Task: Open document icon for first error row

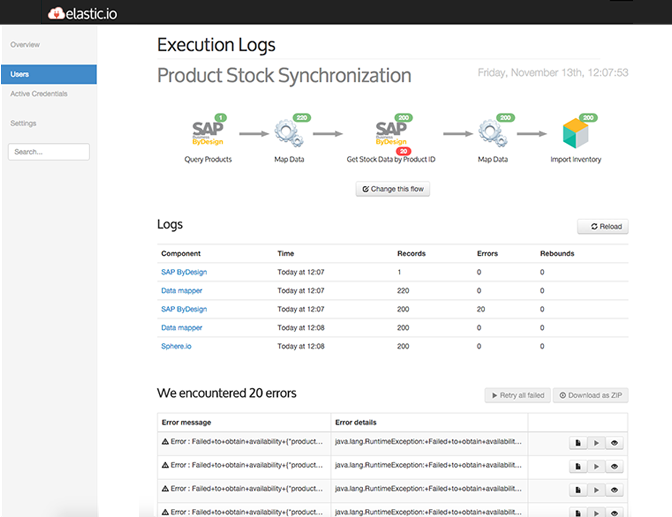Action: click(578, 443)
